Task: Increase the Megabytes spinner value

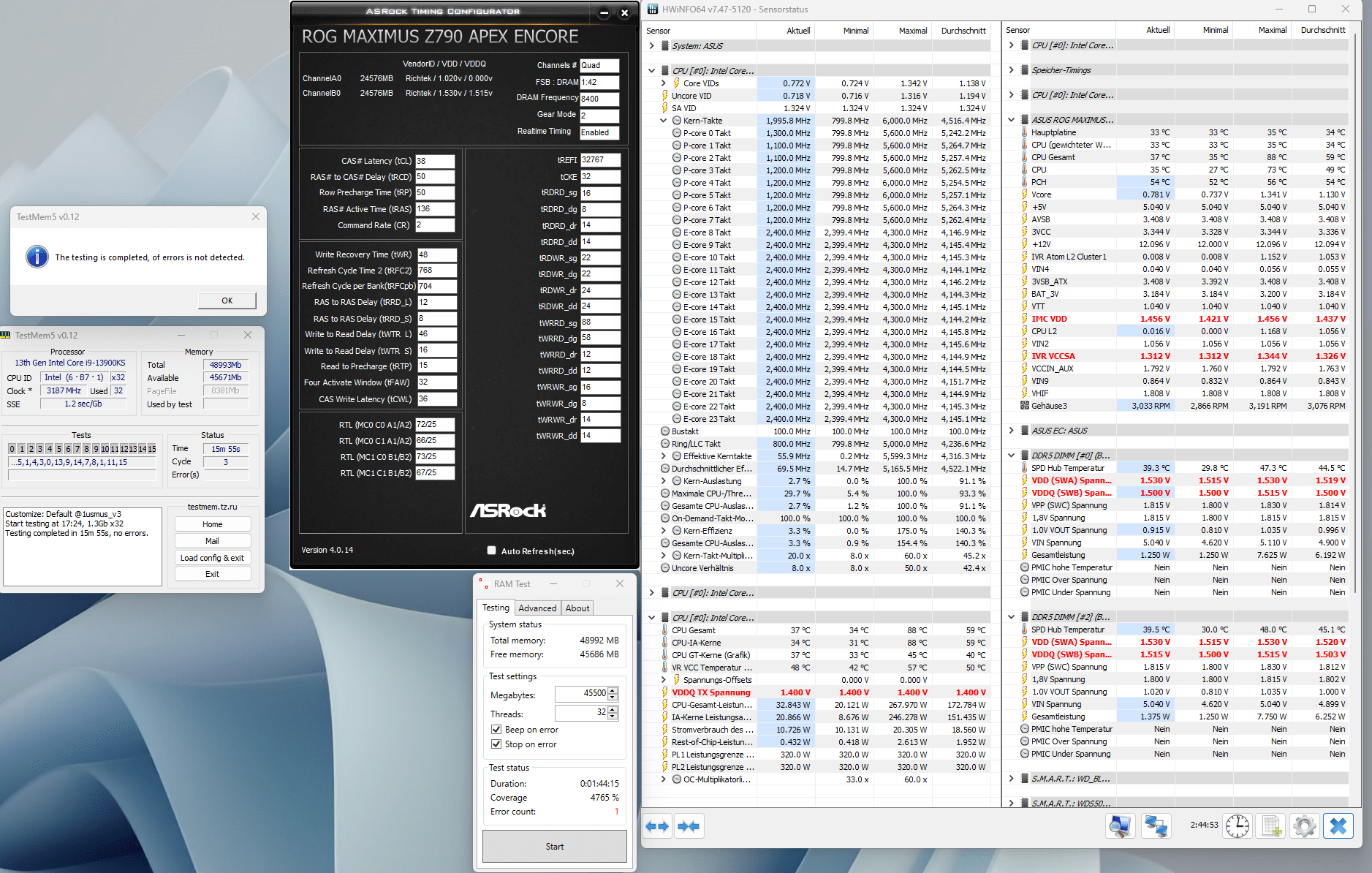Action: coord(613,690)
